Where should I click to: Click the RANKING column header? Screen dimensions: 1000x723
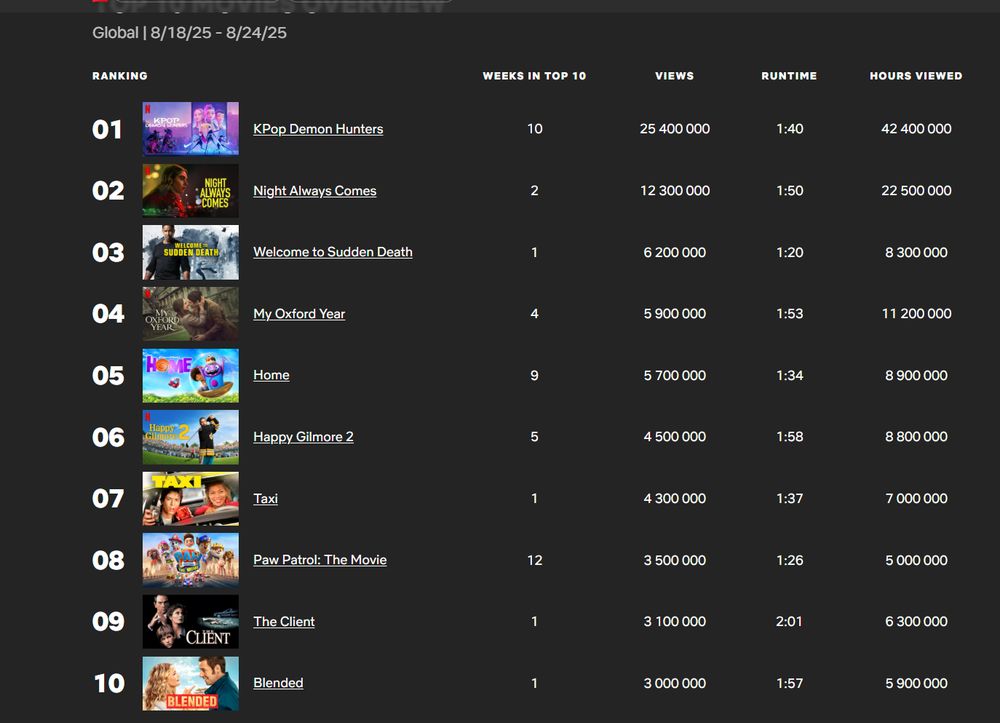click(x=120, y=76)
